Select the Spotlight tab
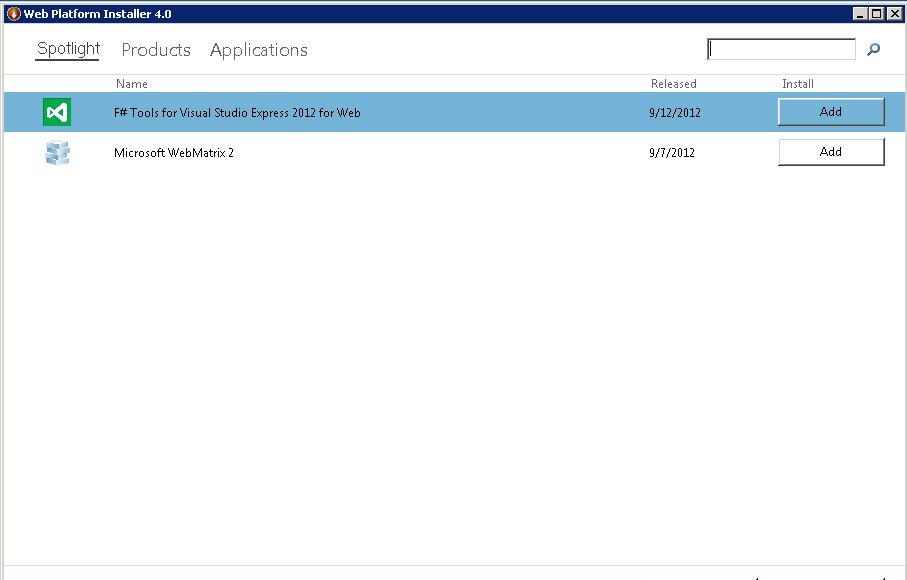907x580 pixels. 67,48
